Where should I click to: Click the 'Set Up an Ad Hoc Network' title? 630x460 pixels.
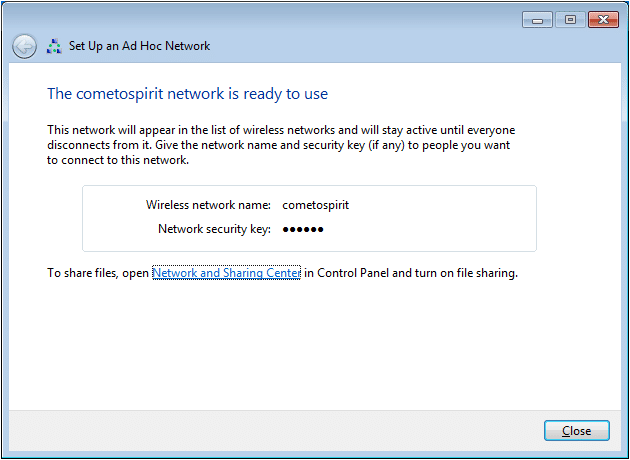(139, 46)
